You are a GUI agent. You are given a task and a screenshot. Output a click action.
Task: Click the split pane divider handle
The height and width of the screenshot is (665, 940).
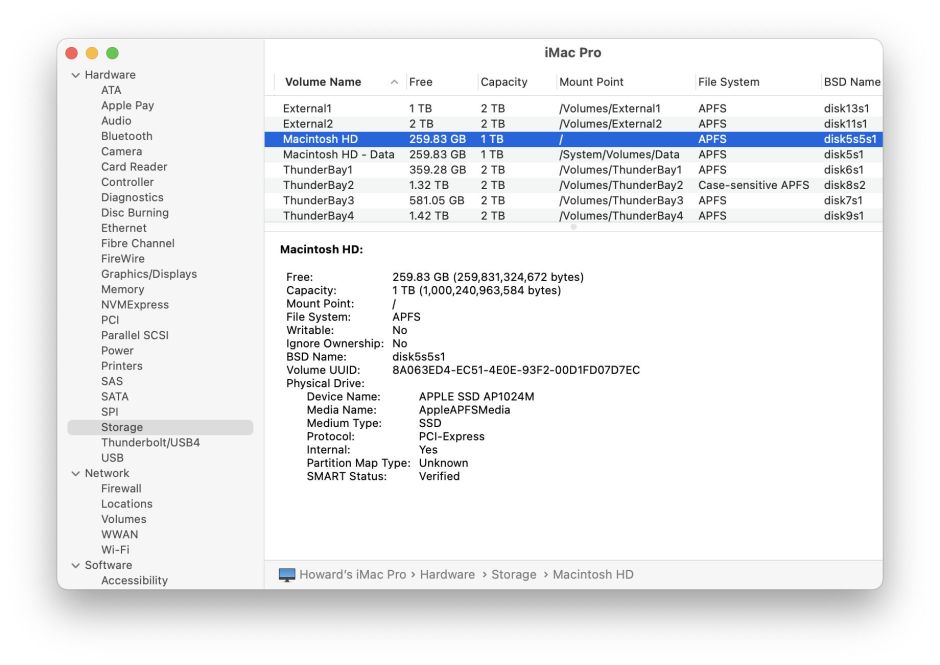tap(573, 227)
